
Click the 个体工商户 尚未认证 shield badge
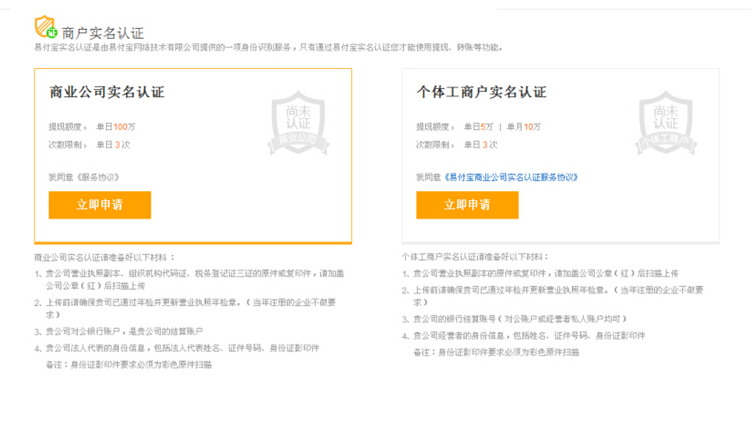[666, 123]
